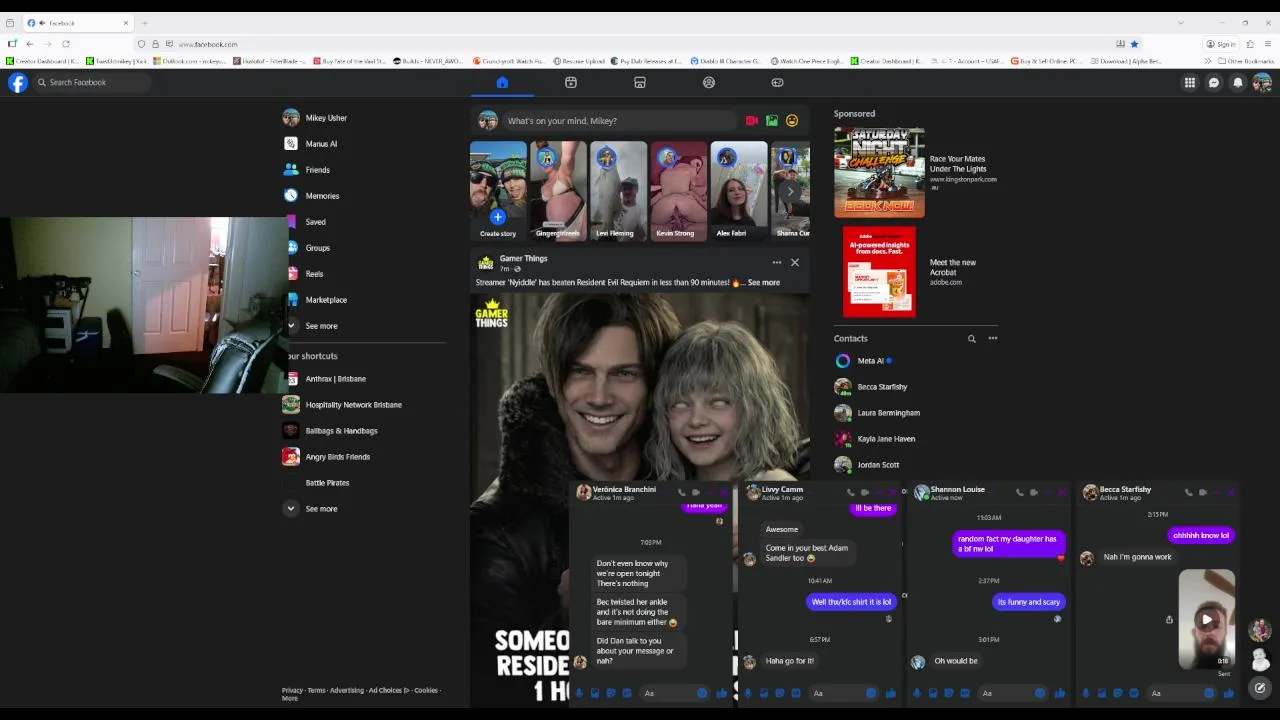Image resolution: width=1280 pixels, height=720 pixels.
Task: Hide the Gamer Things post with X
Action: (795, 263)
